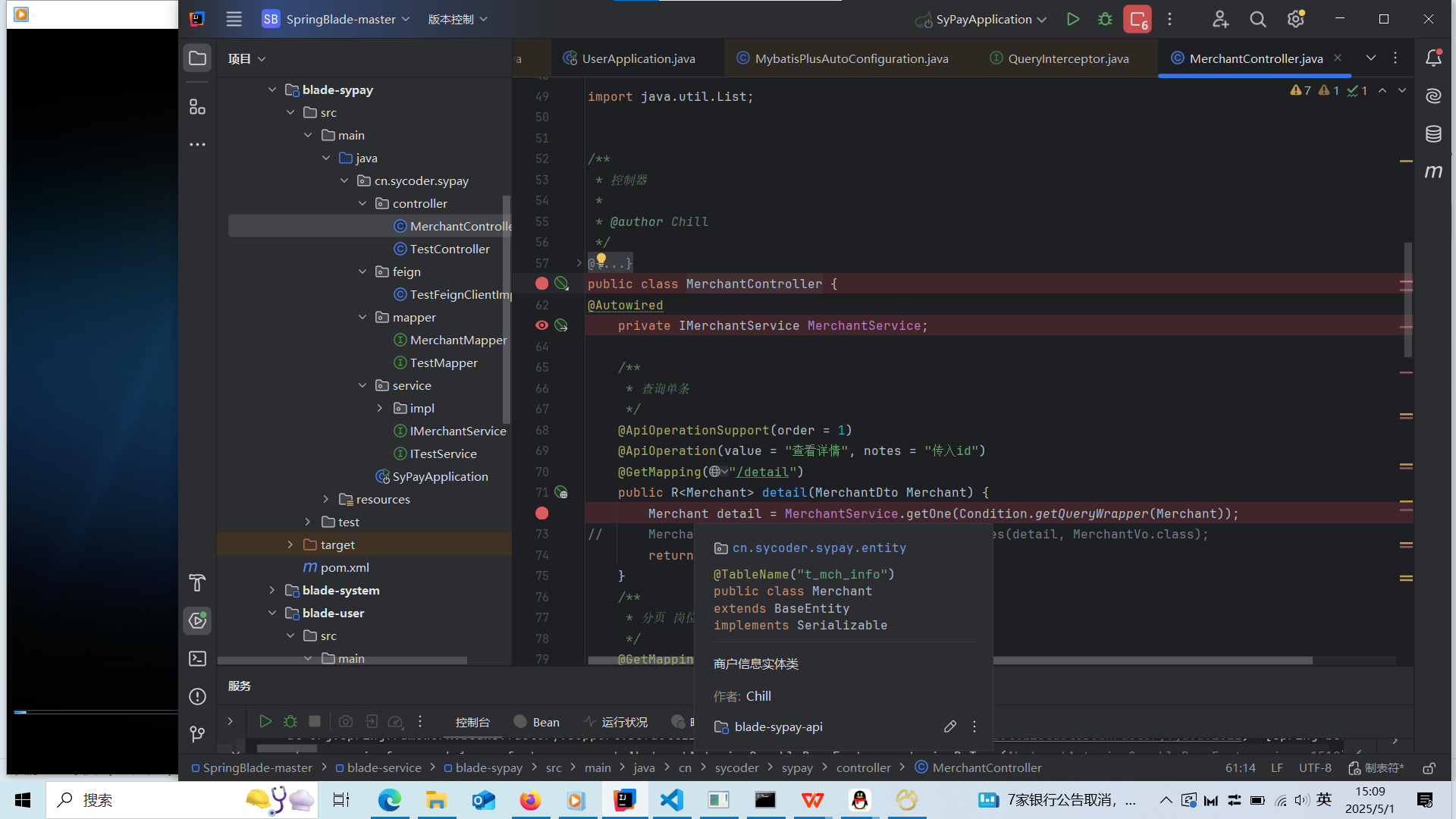Open Code With Me add-user icon

tap(1219, 20)
